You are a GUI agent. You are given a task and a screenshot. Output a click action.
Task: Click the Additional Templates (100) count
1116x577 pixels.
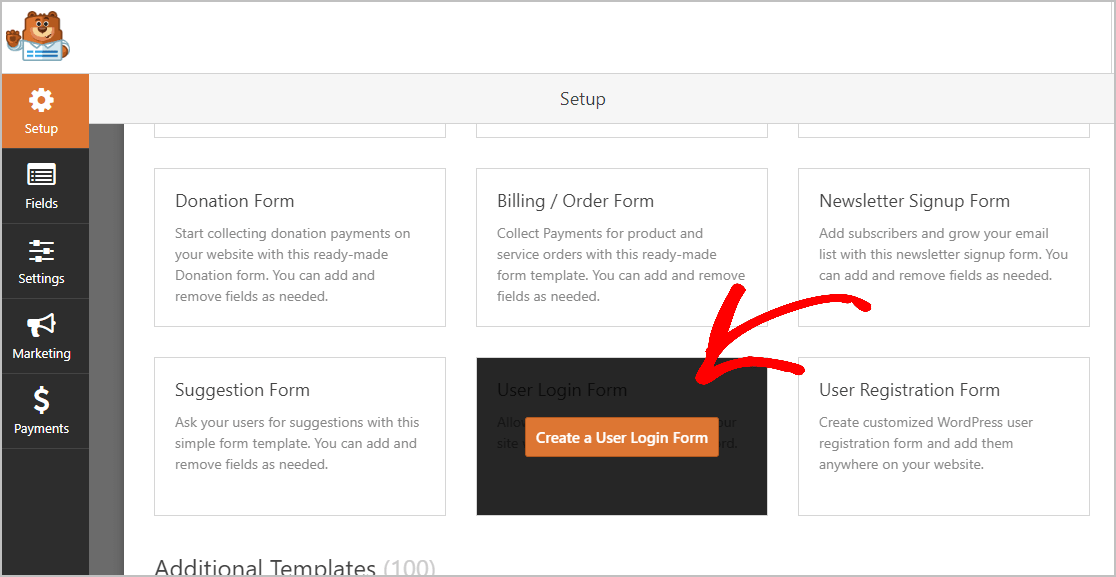click(x=409, y=568)
